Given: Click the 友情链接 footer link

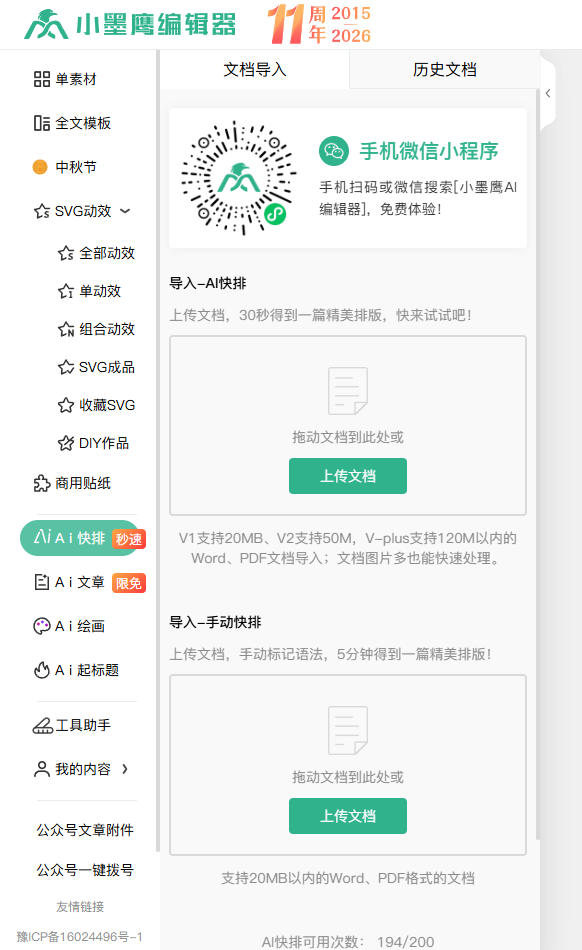Looking at the screenshot, I should pos(80,906).
